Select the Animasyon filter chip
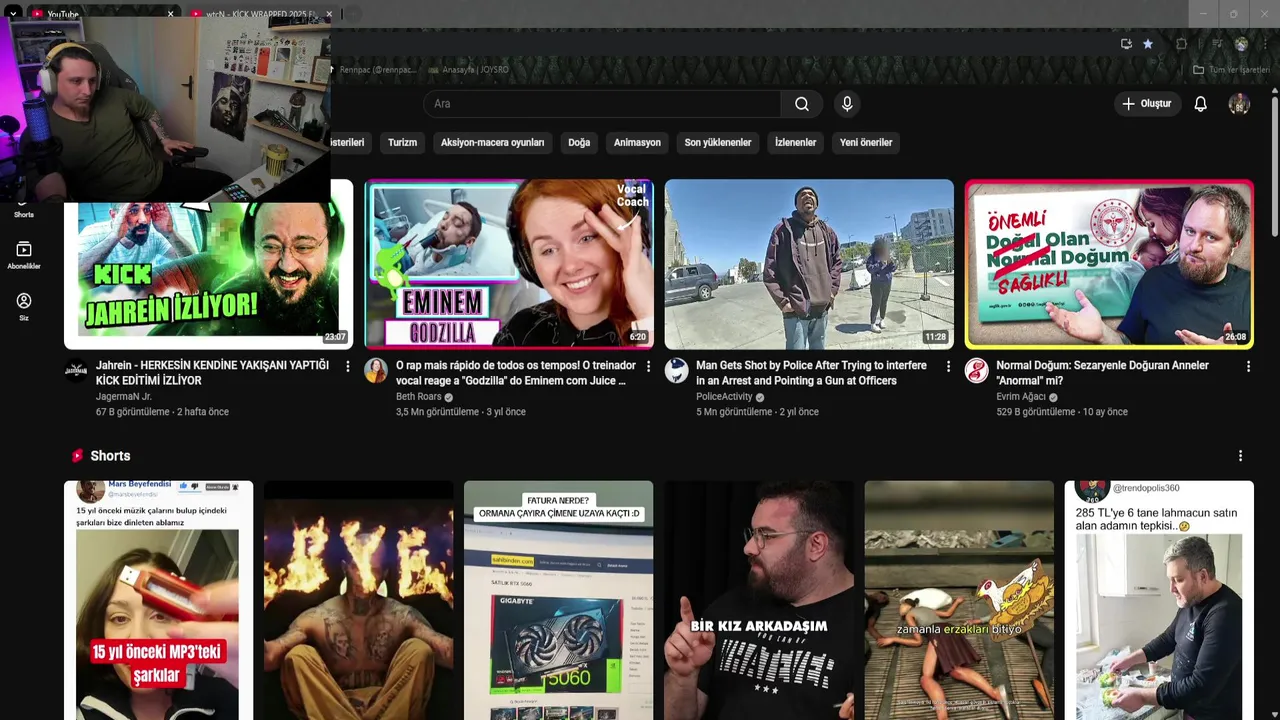This screenshot has width=1280, height=720. (637, 142)
